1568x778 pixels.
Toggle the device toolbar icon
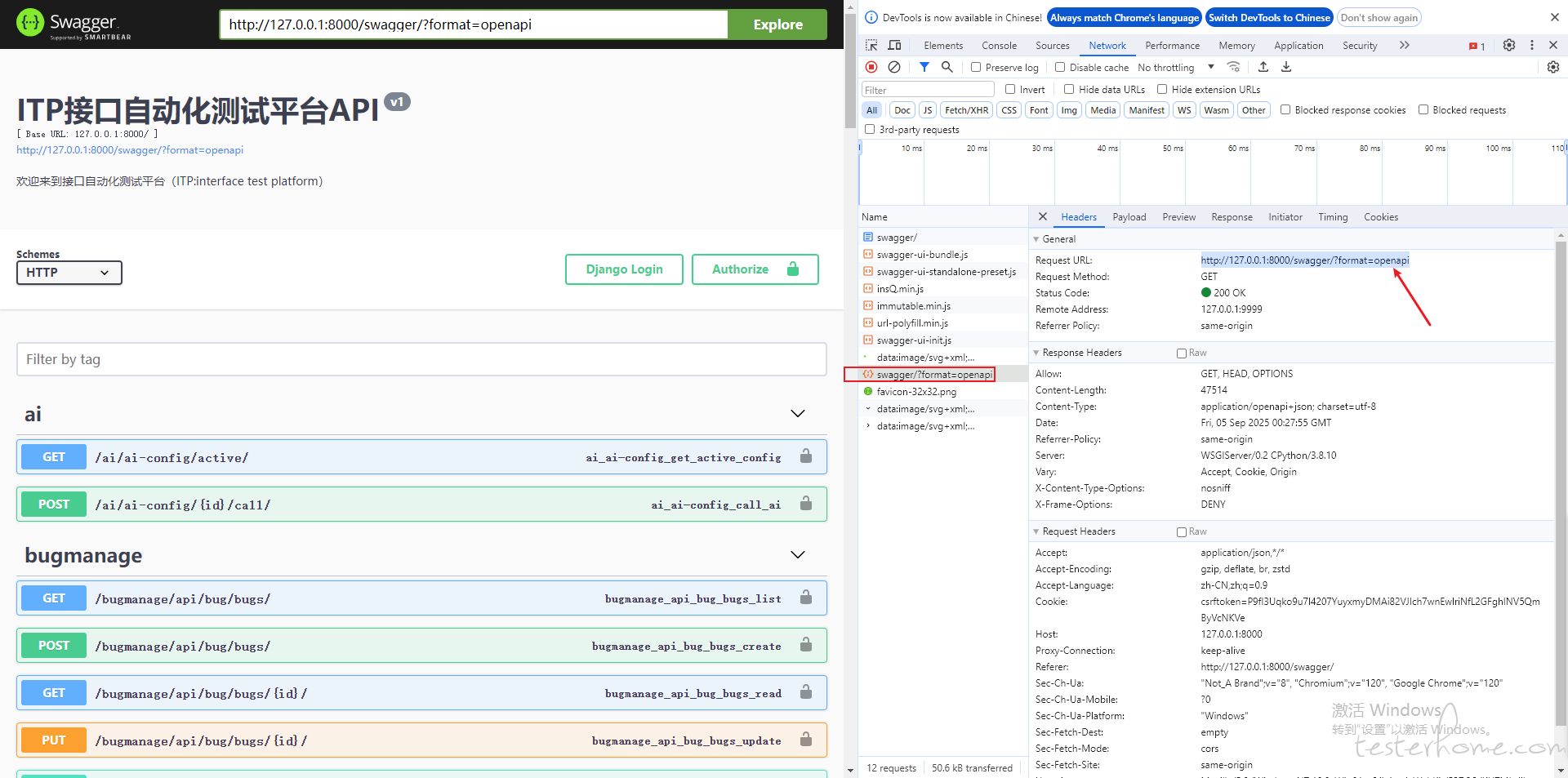coord(894,45)
